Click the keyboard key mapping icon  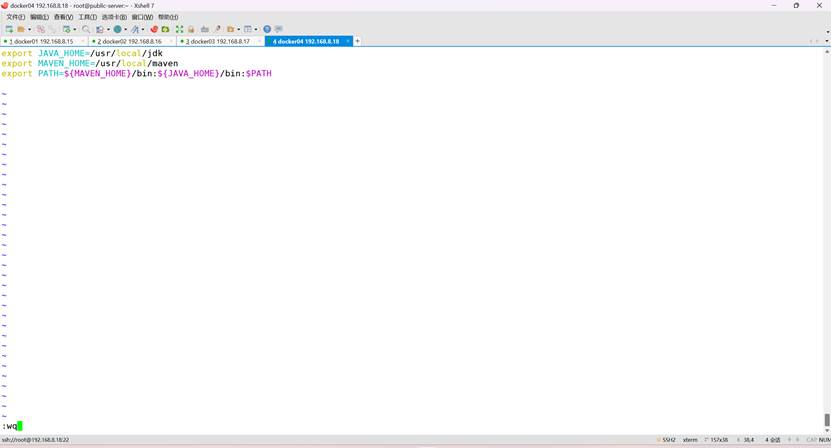[205, 29]
